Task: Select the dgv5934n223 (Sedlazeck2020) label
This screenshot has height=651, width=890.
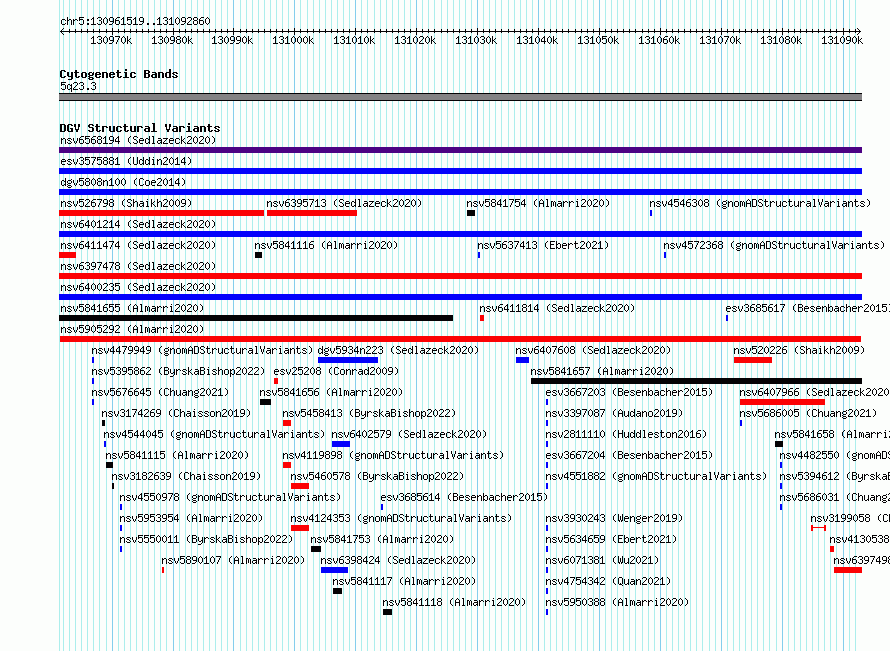Action: point(398,350)
